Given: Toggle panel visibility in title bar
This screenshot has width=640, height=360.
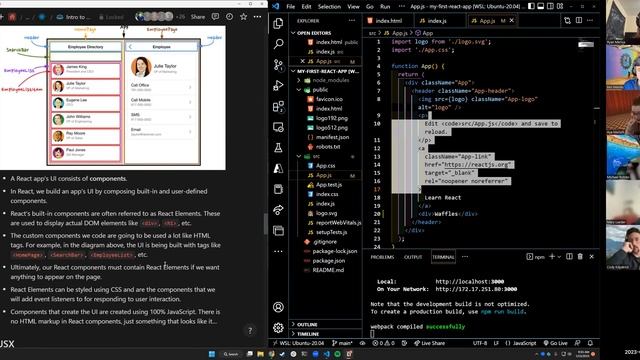Looking at the screenshot, I should tap(541, 7).
